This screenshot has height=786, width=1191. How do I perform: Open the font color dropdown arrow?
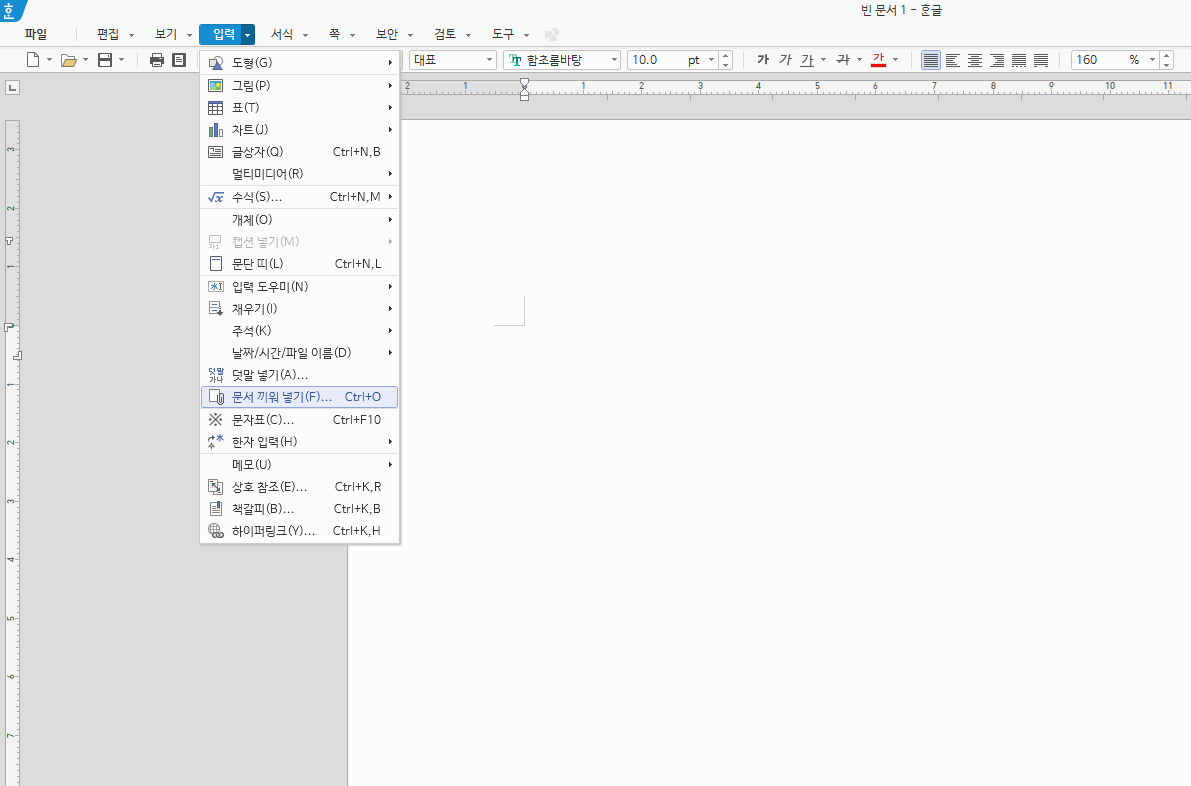896,60
